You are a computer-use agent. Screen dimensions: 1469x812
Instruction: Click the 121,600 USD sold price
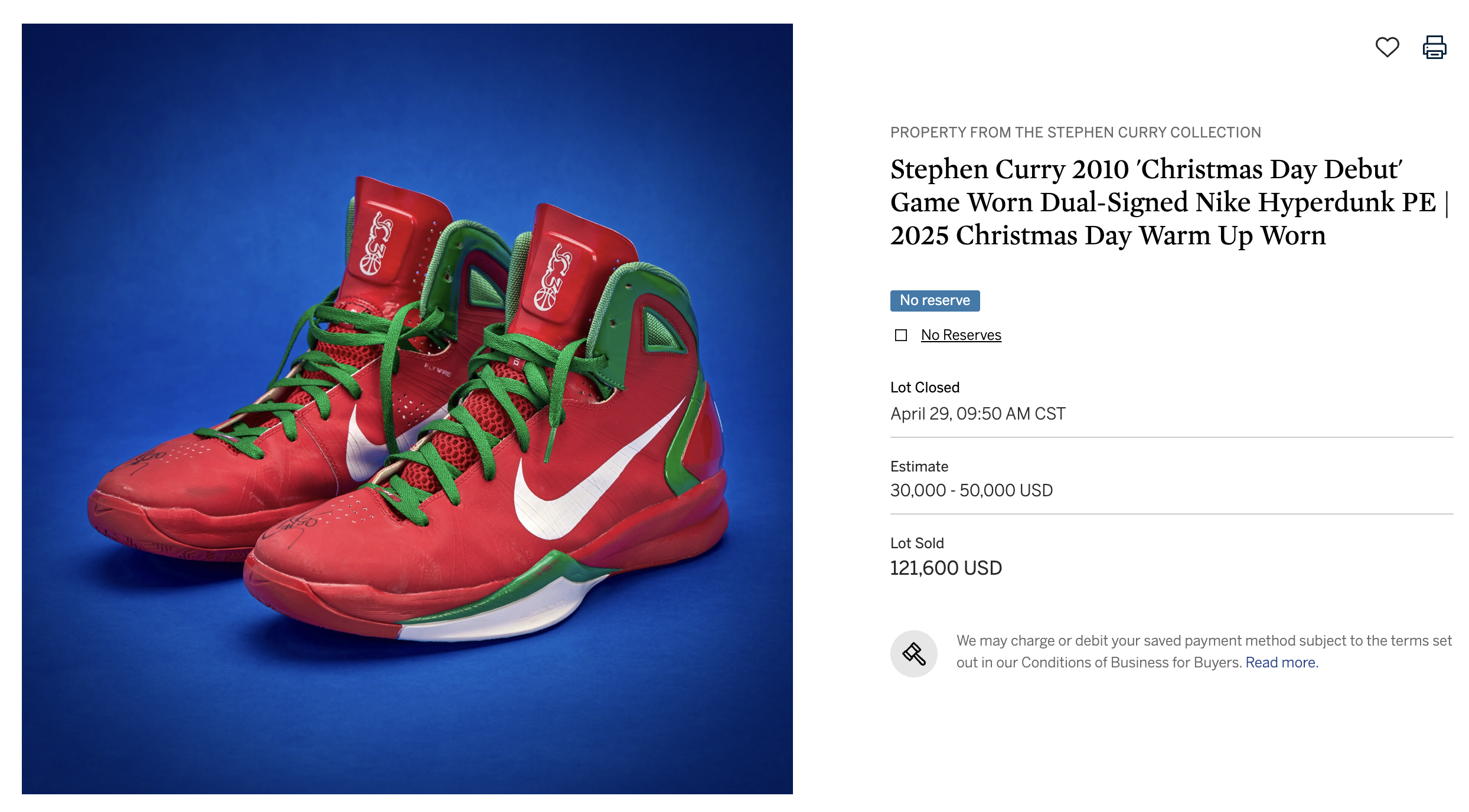[x=946, y=568]
